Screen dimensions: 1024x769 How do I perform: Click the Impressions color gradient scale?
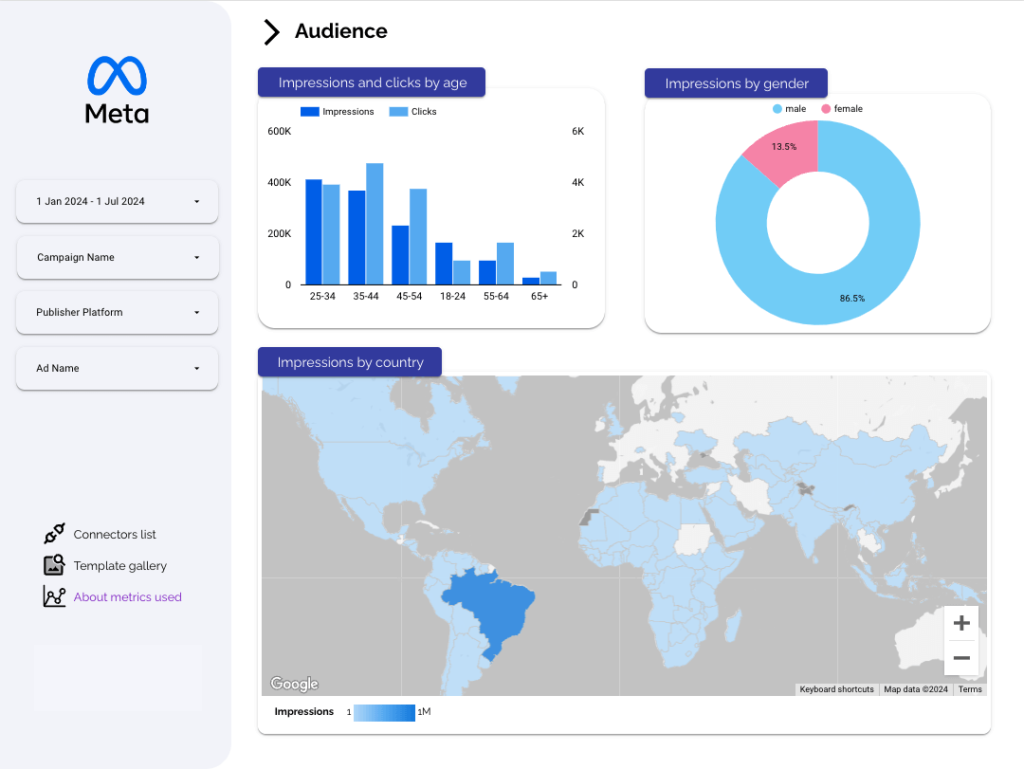pos(384,712)
